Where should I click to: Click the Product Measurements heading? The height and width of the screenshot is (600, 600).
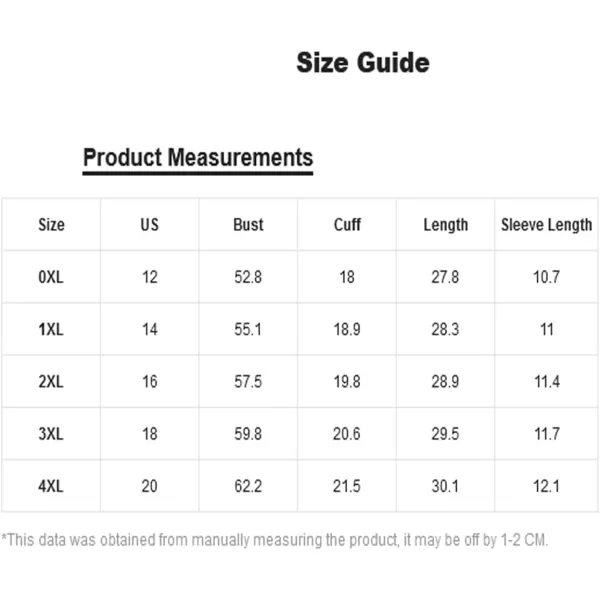click(x=198, y=158)
